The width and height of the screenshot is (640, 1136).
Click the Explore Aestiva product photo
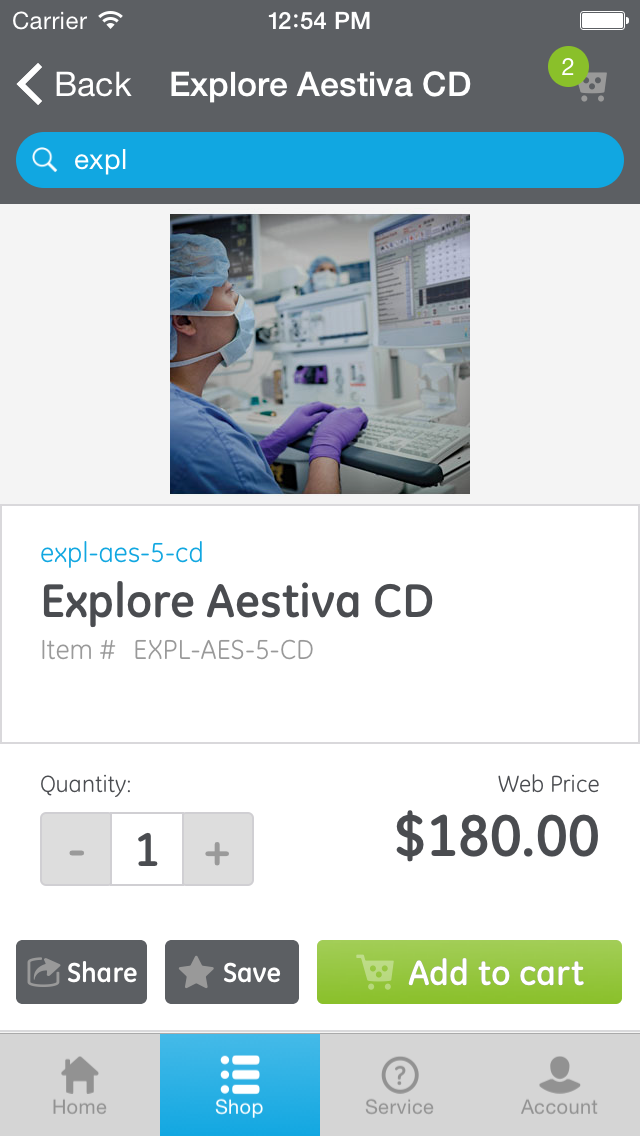[320, 353]
